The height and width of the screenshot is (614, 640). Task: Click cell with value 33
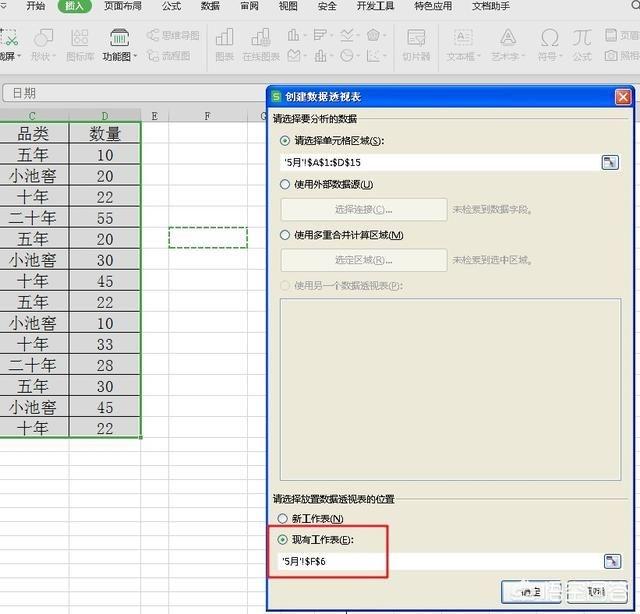(x=105, y=344)
